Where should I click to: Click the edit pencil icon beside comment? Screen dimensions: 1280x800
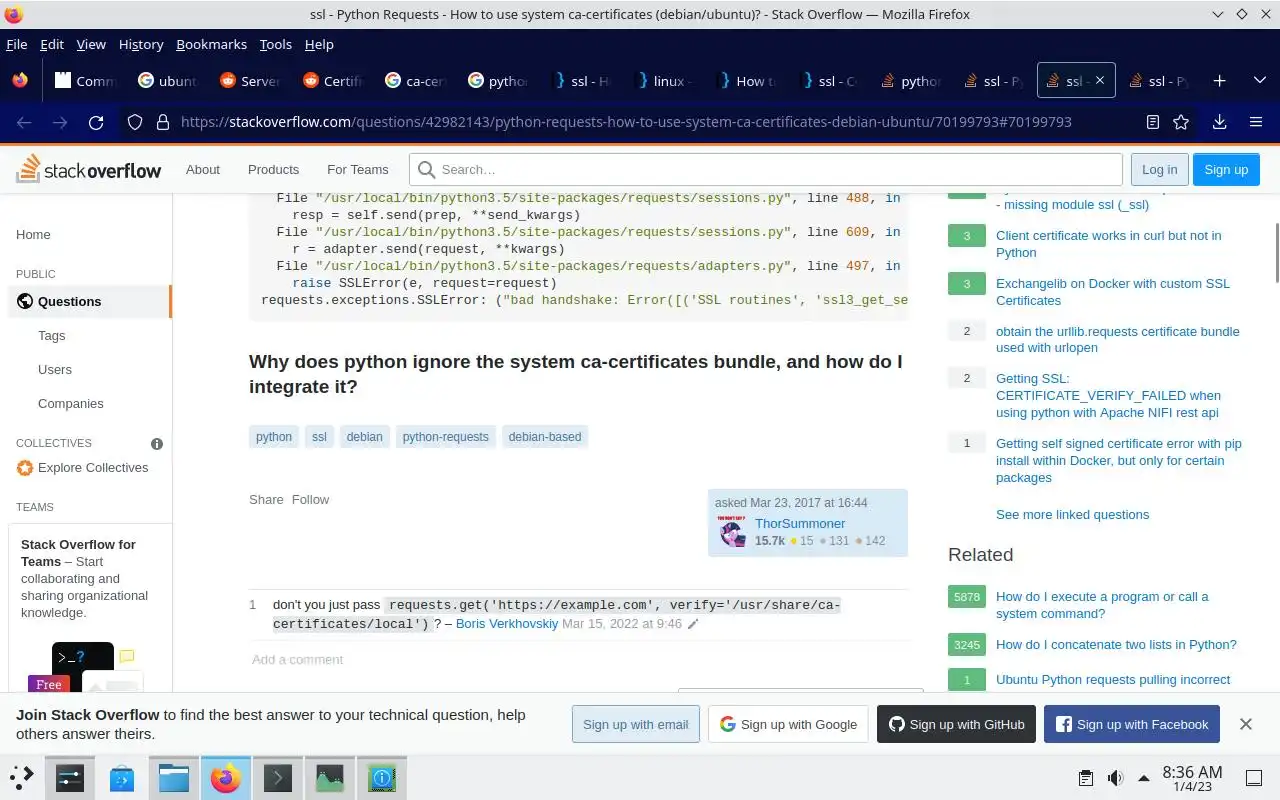(x=693, y=624)
